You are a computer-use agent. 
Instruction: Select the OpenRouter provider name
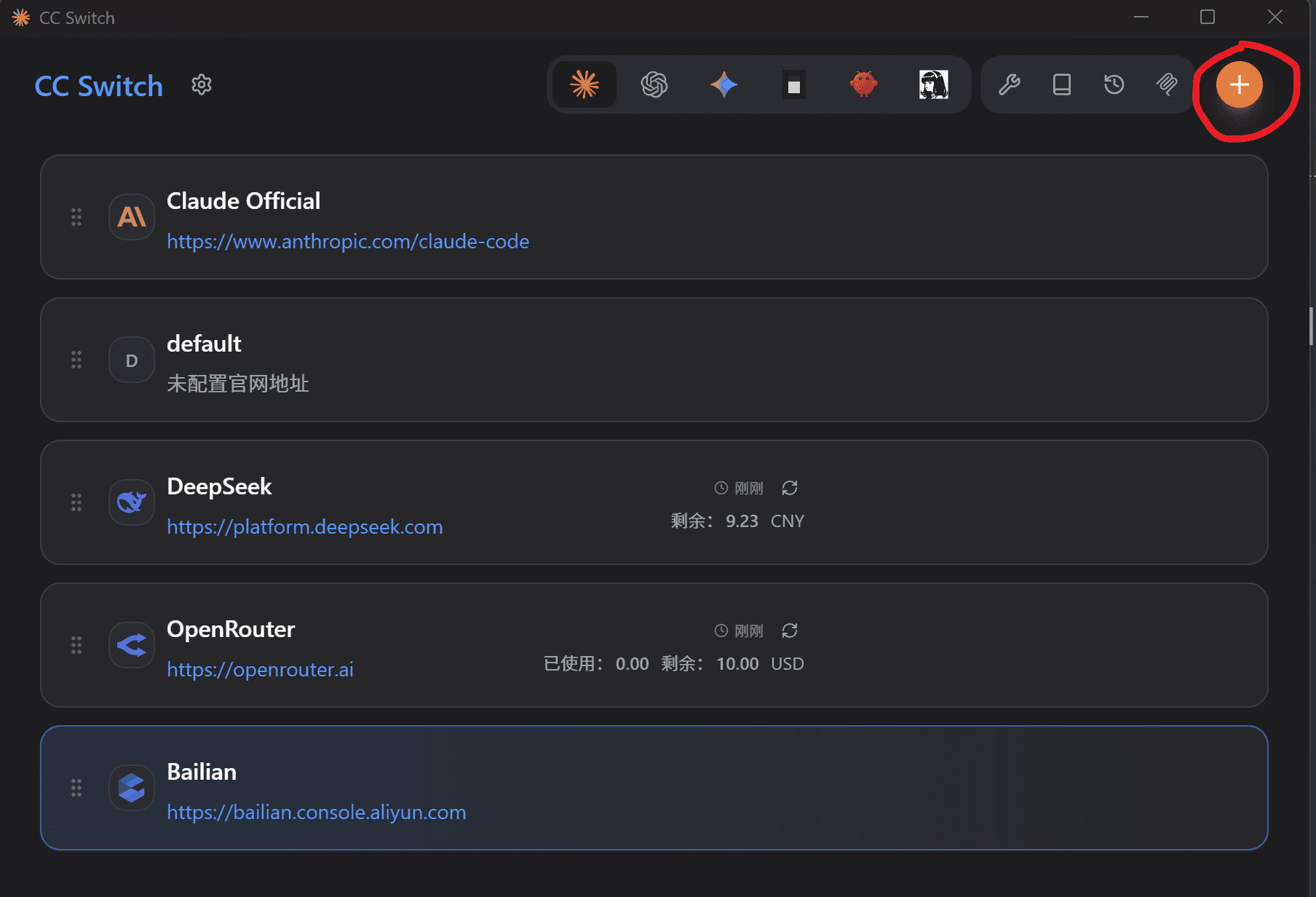[x=231, y=629]
